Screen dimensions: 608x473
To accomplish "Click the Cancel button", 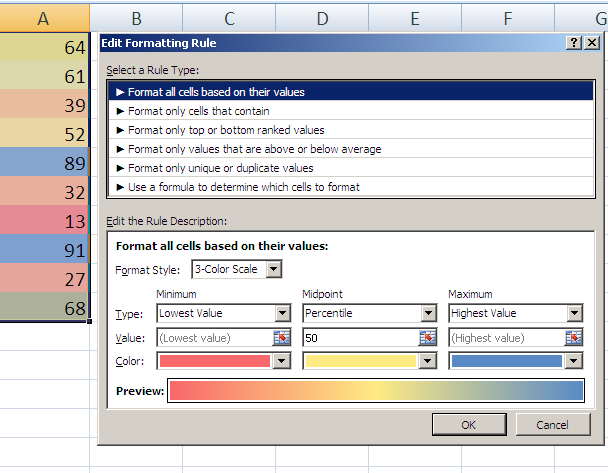I will [553, 425].
